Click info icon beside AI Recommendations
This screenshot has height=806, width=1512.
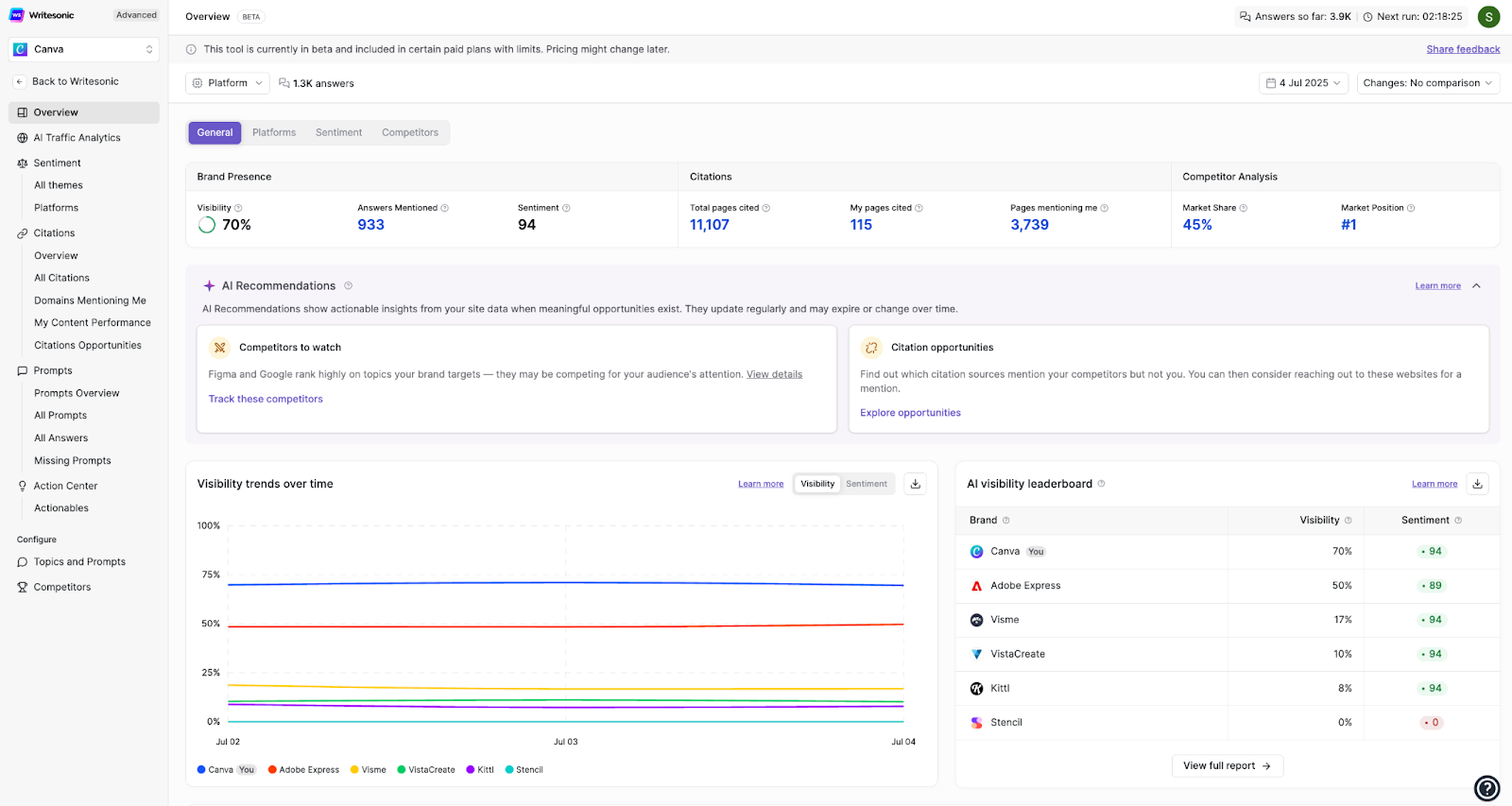348,286
